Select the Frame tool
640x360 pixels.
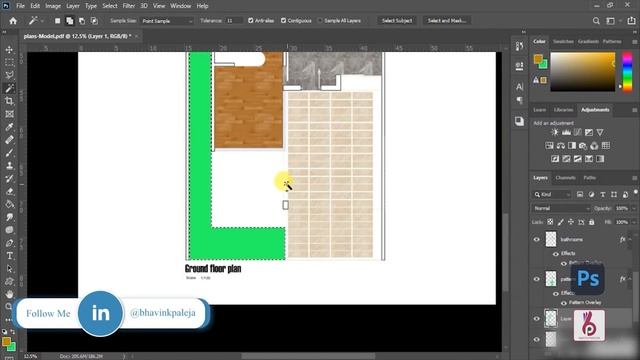tap(9, 114)
